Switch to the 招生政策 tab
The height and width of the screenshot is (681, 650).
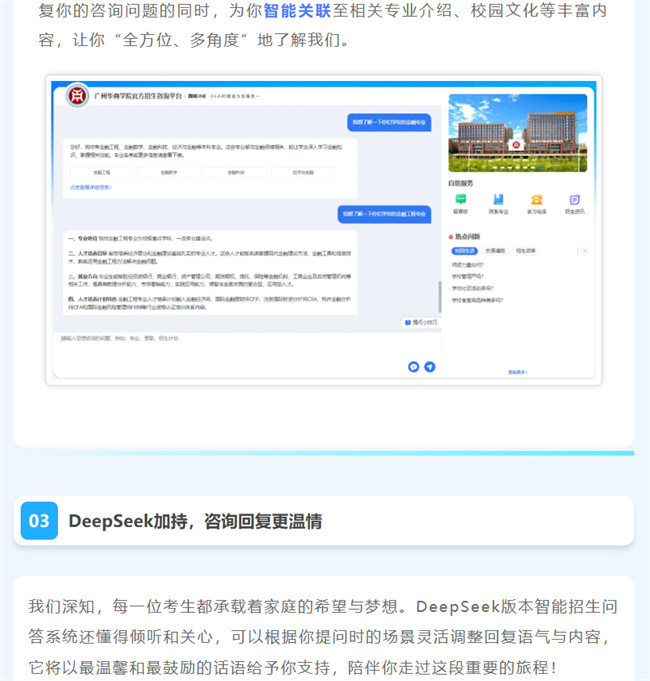click(x=525, y=251)
